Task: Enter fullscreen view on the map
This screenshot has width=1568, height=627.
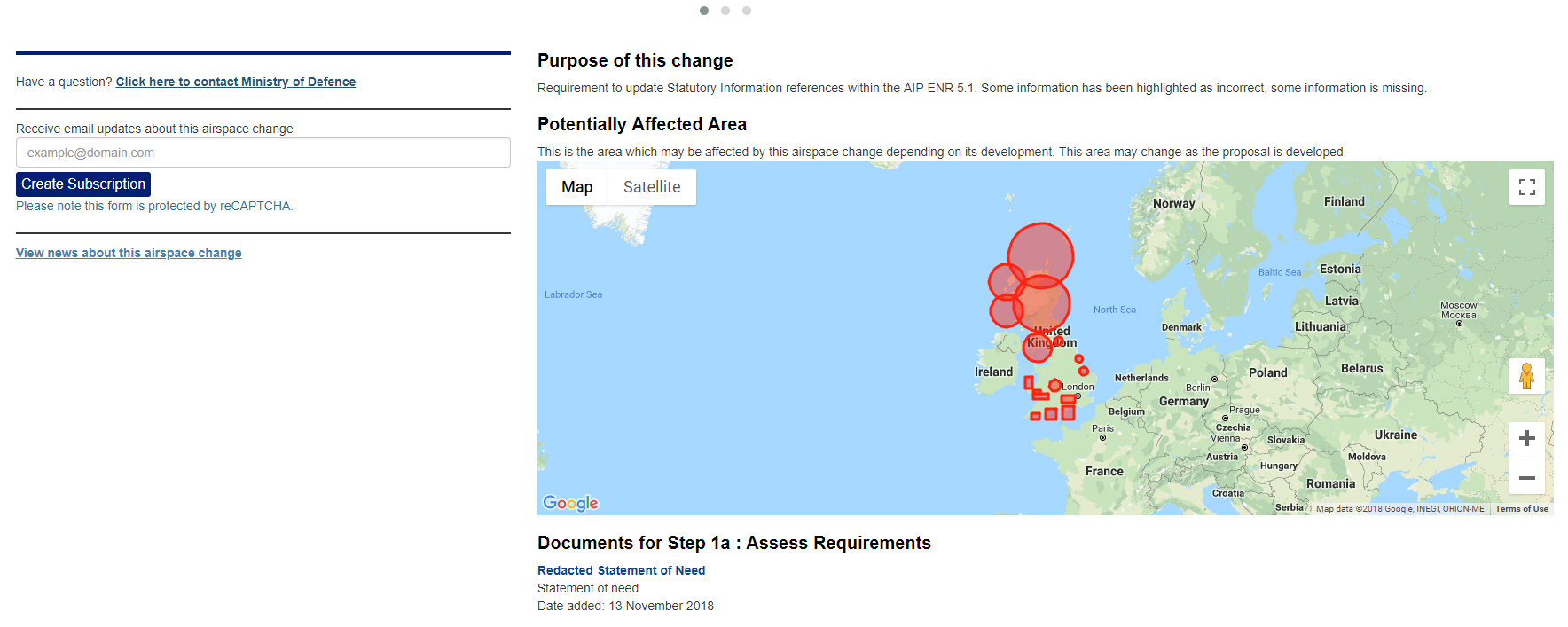Action: tap(1526, 186)
